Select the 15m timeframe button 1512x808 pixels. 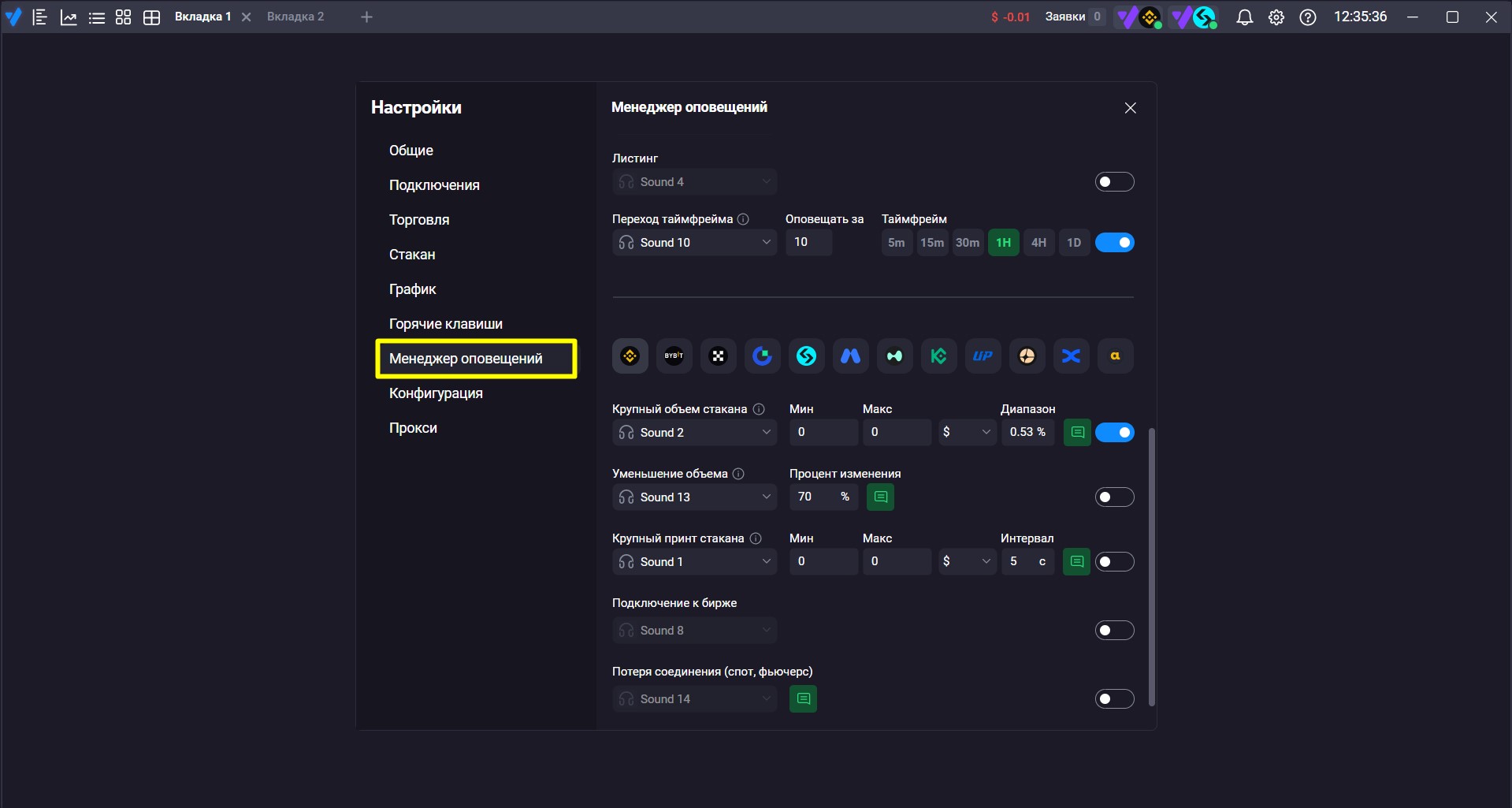932,243
